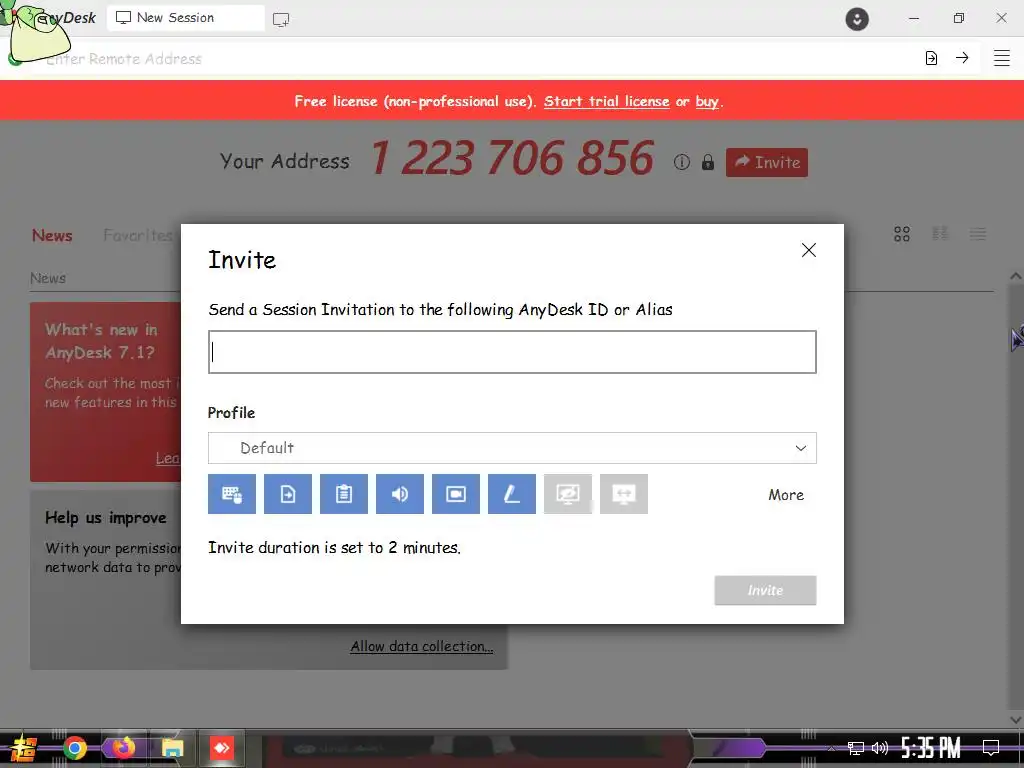The height and width of the screenshot is (768, 1024).
Task: Click the scrollbar up arrow
Action: coord(1016,276)
